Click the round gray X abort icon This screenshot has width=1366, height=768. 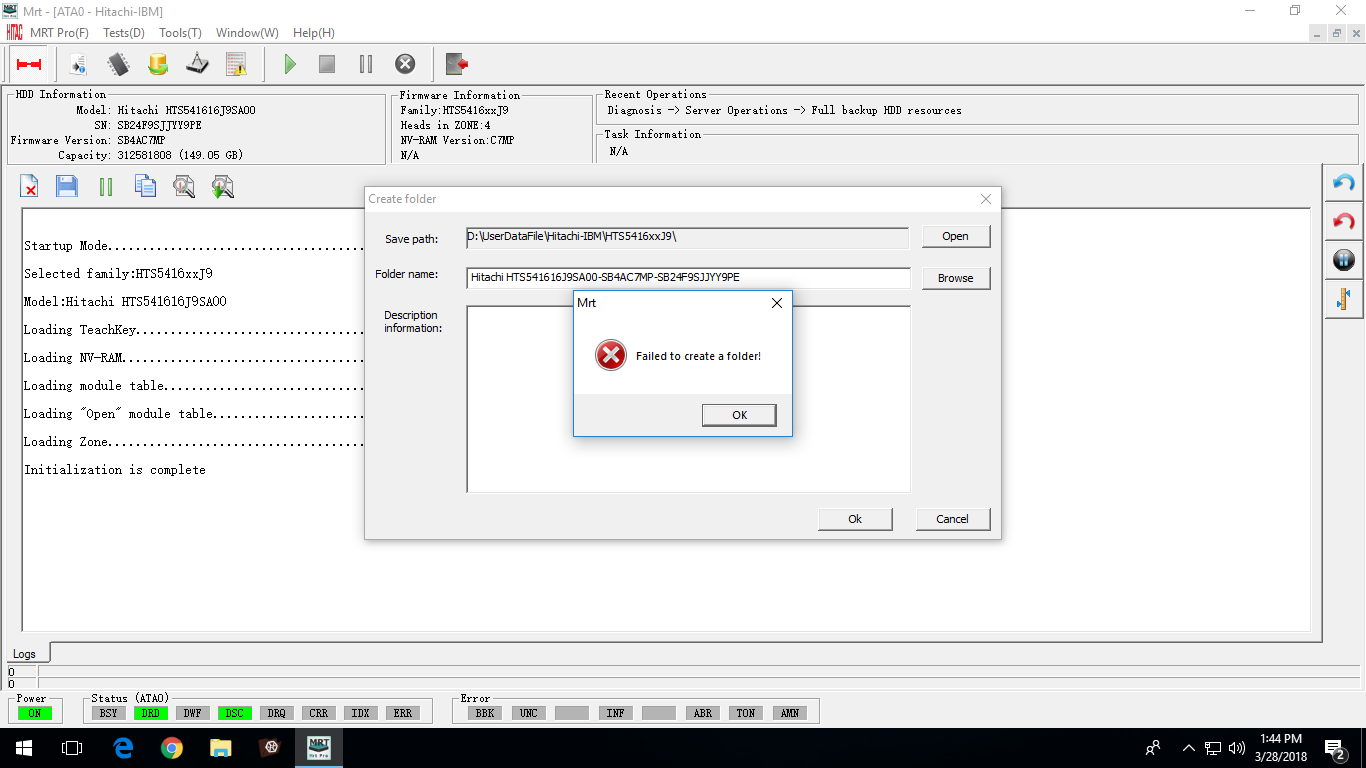pos(405,64)
